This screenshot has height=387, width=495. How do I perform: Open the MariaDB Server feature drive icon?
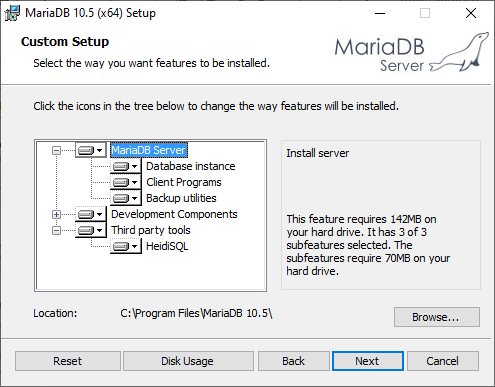[91, 150]
